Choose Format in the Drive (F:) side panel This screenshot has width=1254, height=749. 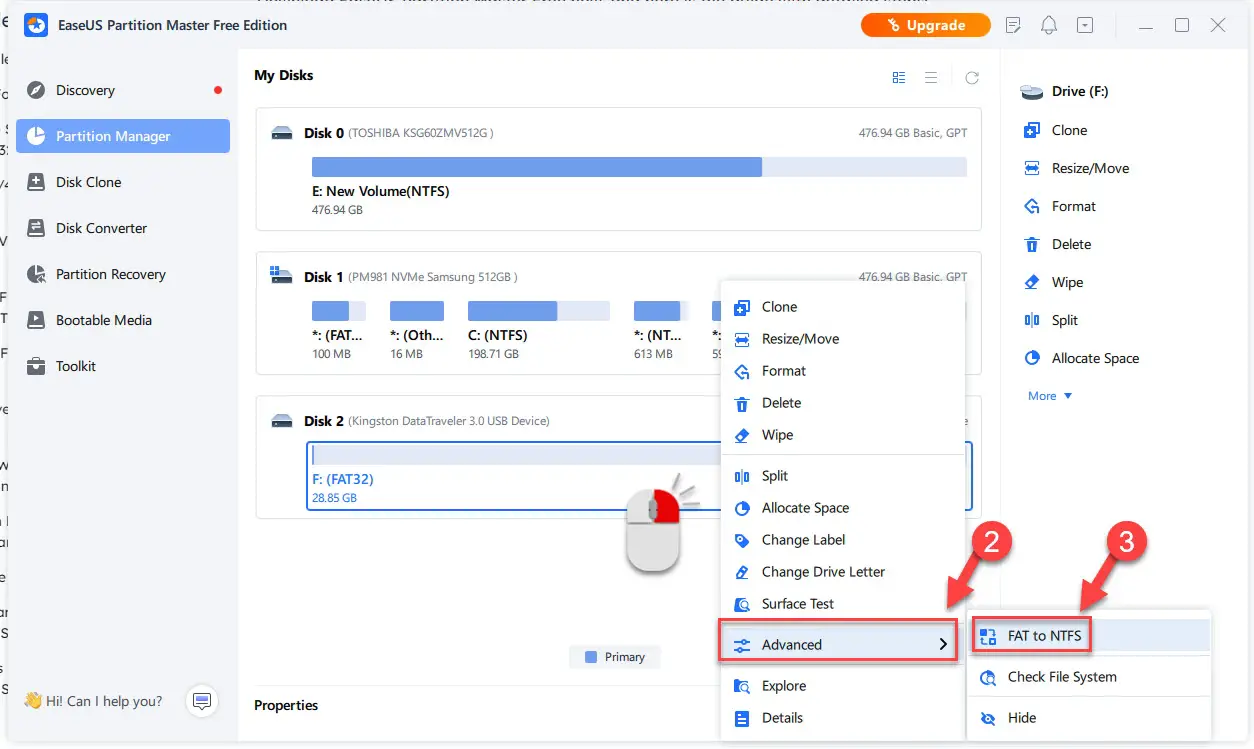tap(1060, 206)
